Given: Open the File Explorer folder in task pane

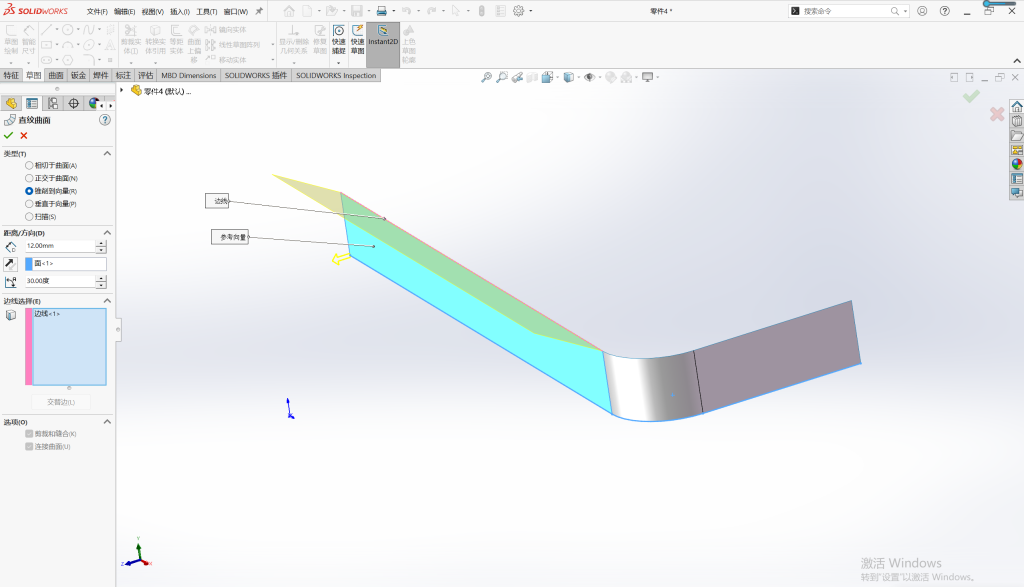Looking at the screenshot, I should 1017,135.
